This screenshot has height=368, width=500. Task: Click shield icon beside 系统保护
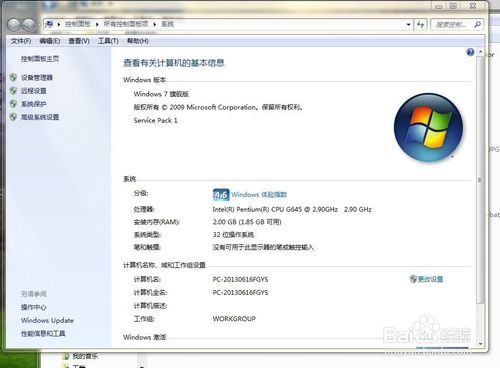click(13, 104)
